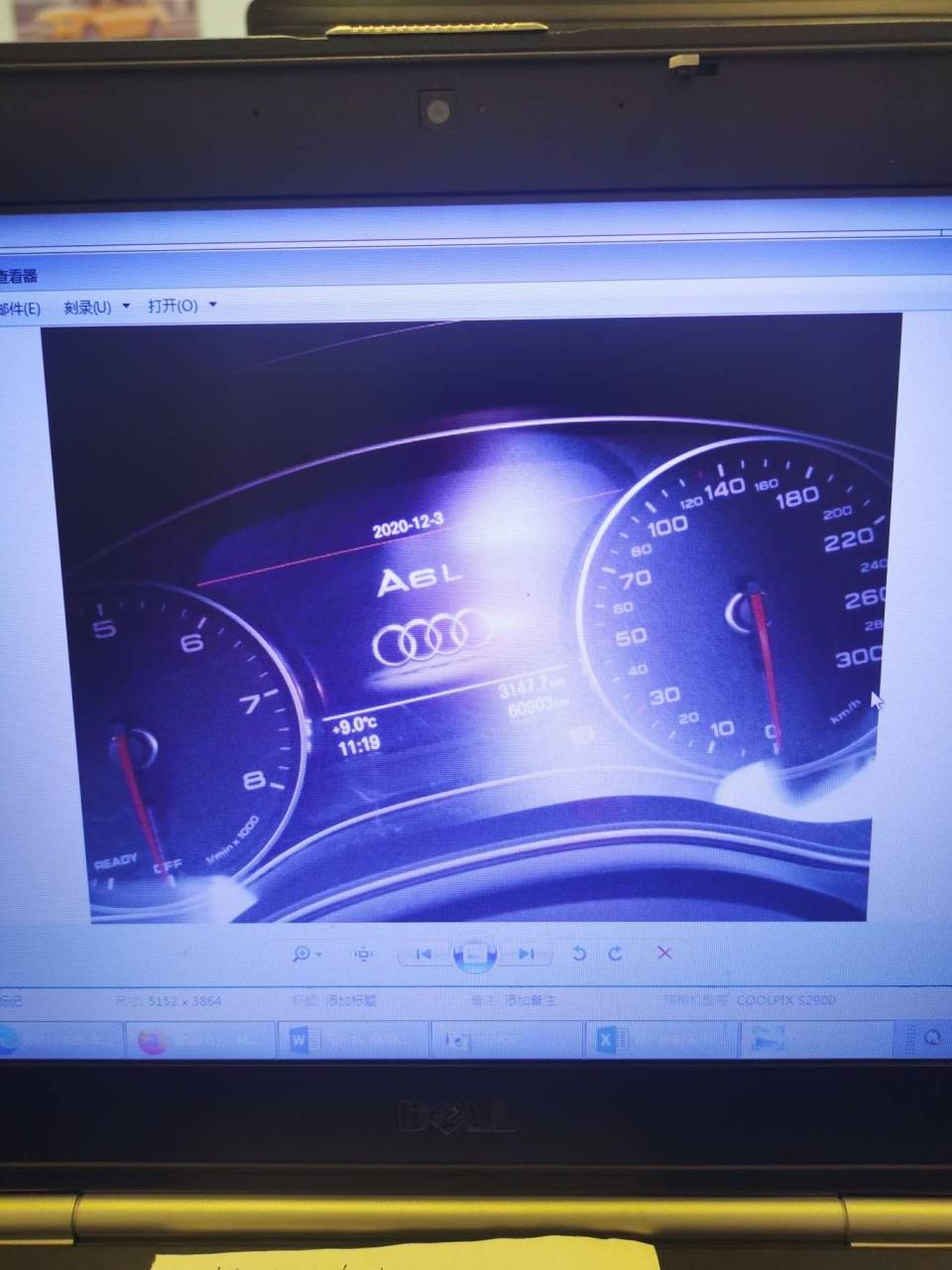Screen dimensions: 952x1270
Task: Open the Firefox taskbar button
Action: tap(199, 1040)
